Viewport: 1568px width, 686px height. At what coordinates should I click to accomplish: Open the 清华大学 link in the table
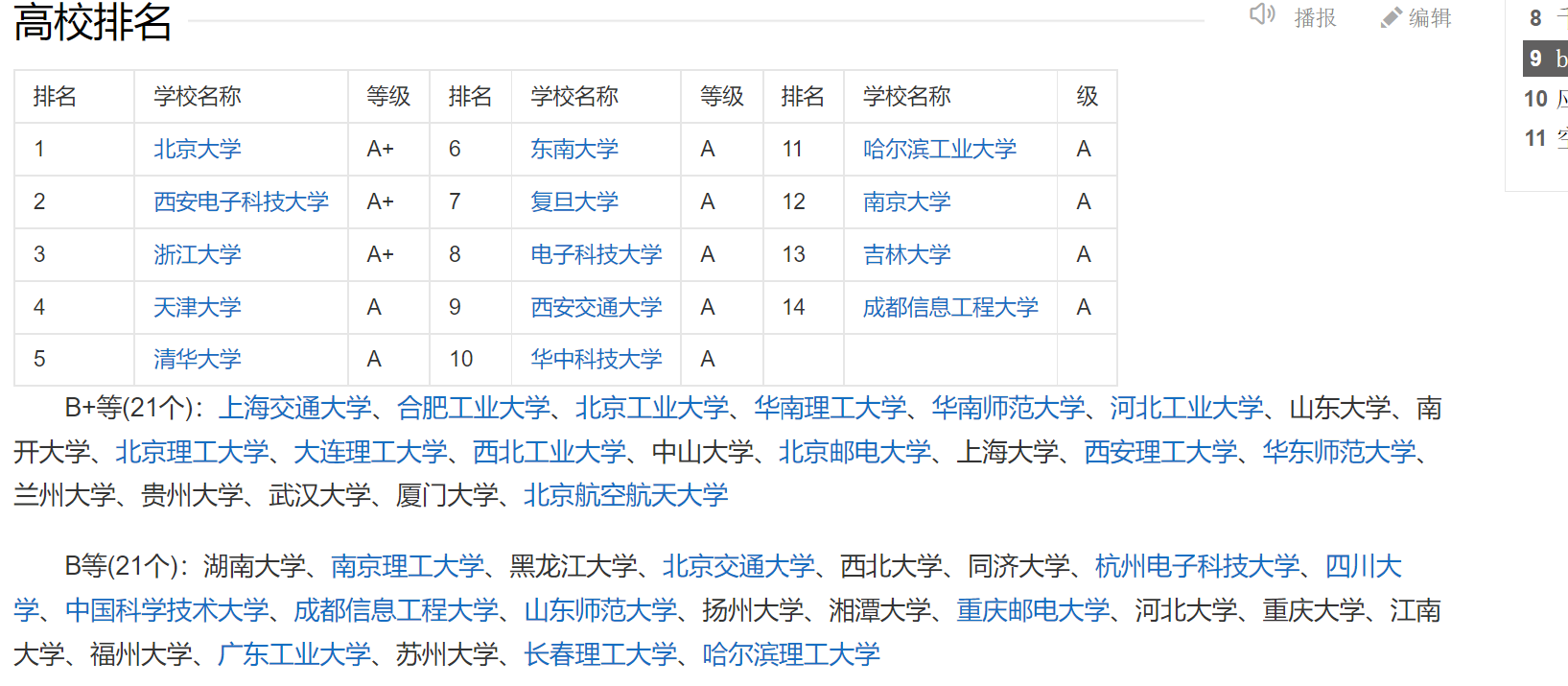(198, 359)
